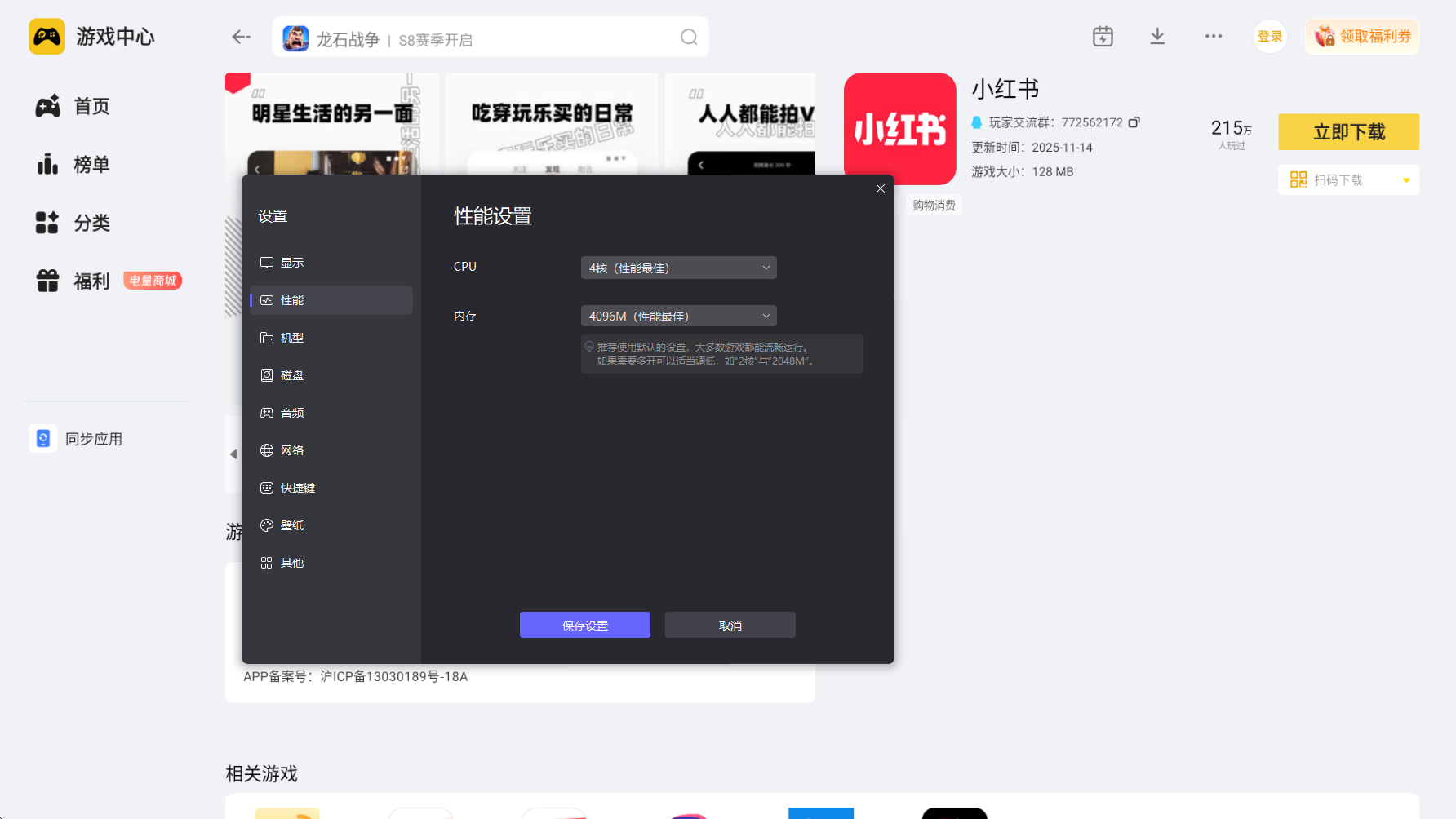
Task: Click the 215万 play count
Action: [x=1231, y=128]
